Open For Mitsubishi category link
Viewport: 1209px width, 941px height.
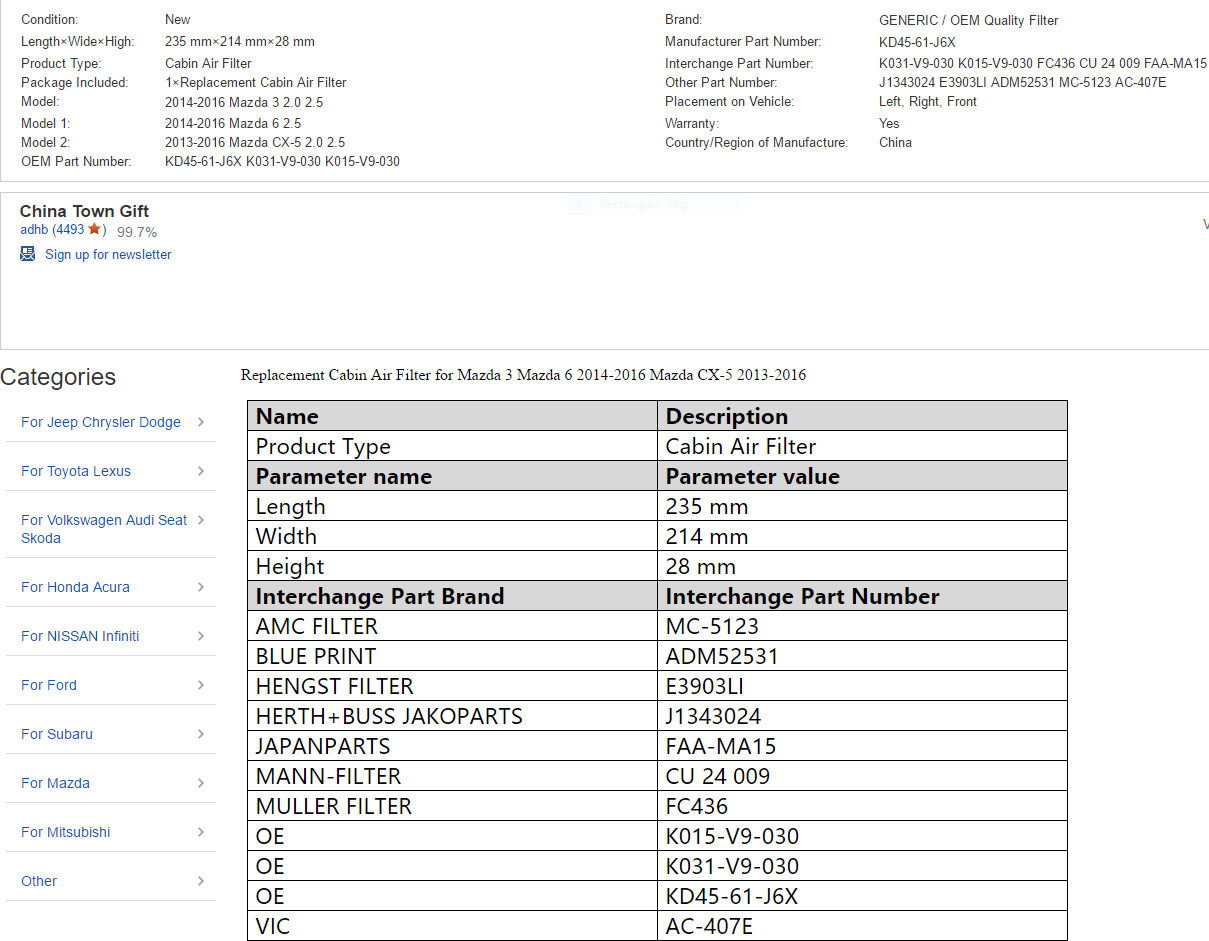[66, 832]
